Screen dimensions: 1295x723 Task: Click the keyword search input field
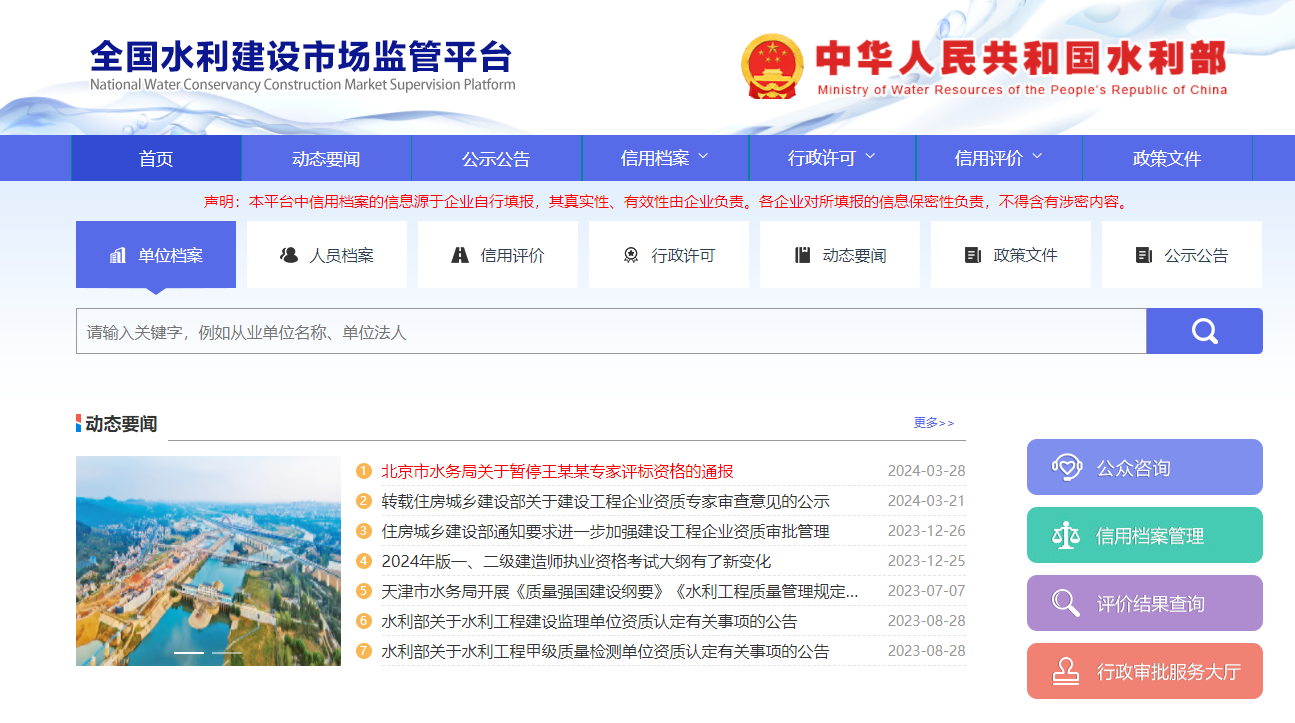tap(610, 331)
